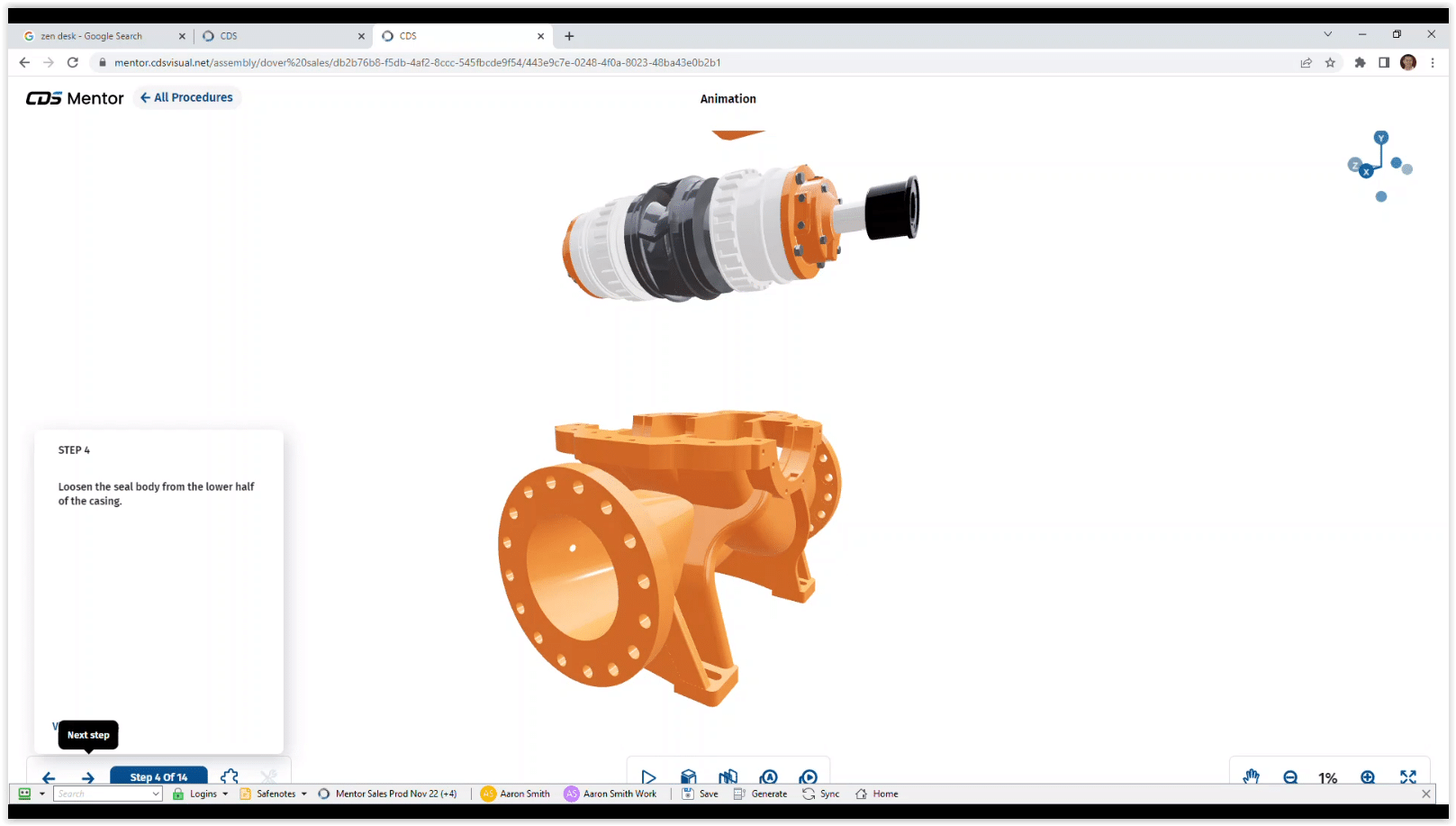The height and width of the screenshot is (826, 1456).
Task: Zoom in with the plus magnifier
Action: point(1368,776)
